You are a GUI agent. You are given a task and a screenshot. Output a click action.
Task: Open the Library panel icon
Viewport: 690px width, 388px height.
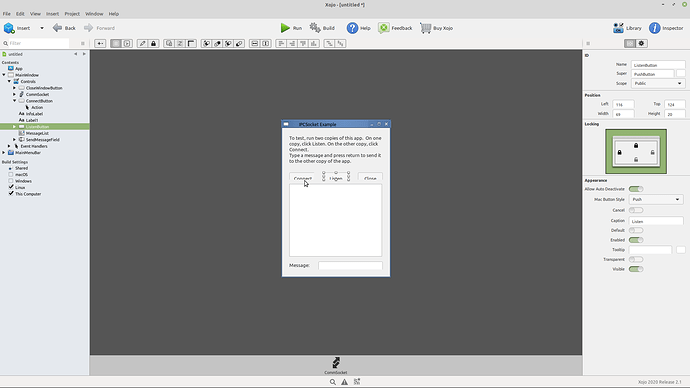click(x=618, y=28)
